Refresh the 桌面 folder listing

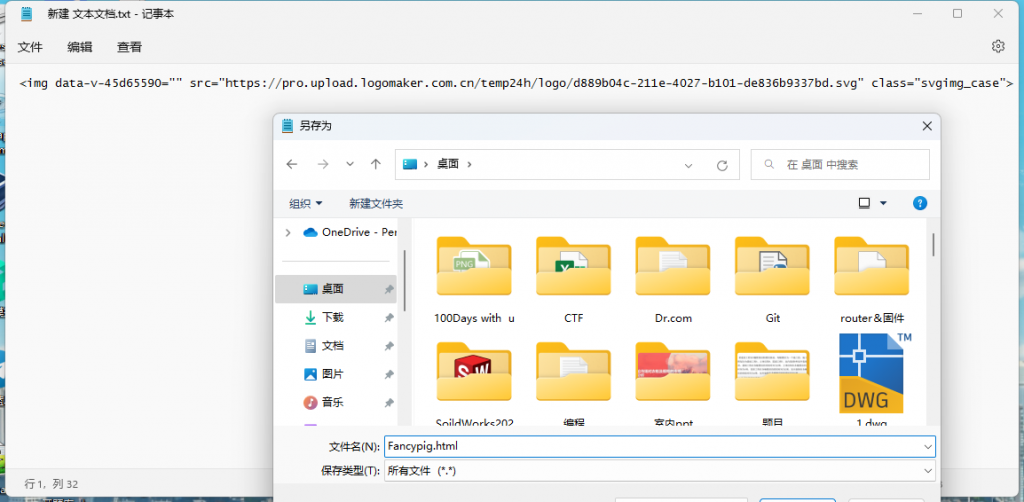[x=722, y=166]
